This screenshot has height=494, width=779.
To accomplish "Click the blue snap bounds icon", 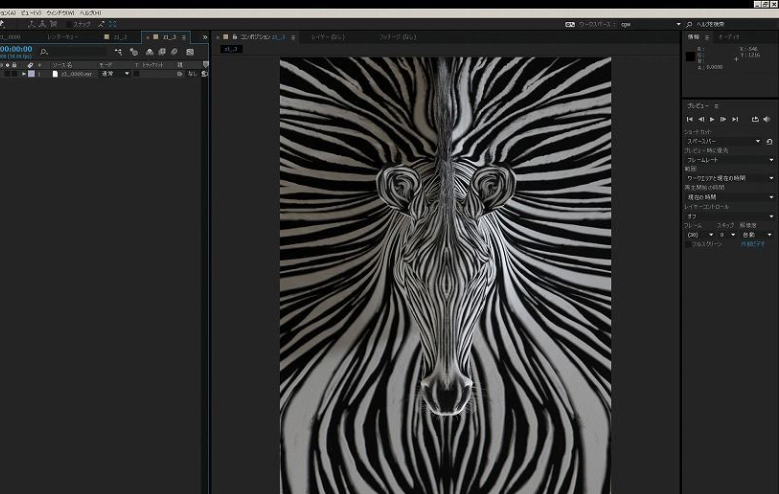I will (113, 24).
